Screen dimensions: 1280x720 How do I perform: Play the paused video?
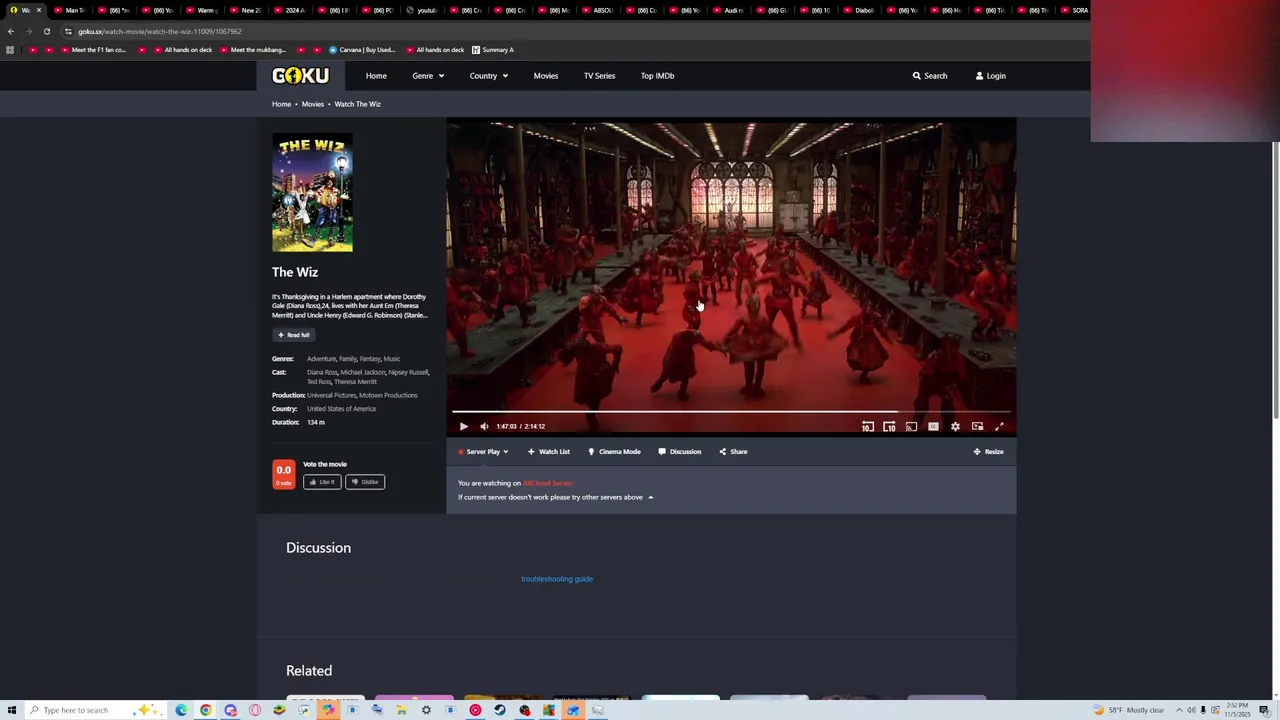[463, 426]
